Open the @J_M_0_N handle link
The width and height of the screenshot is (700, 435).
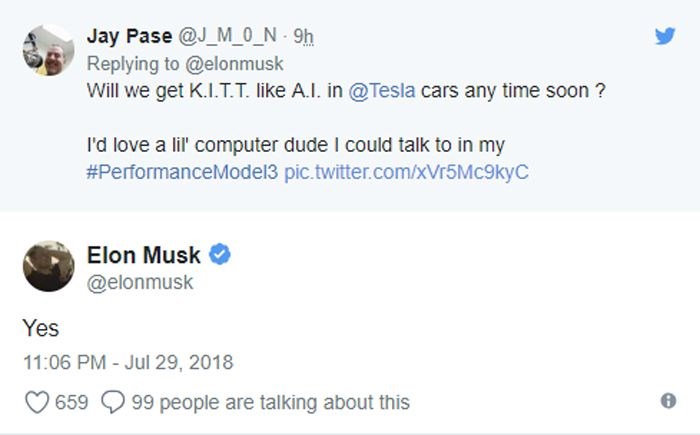[224, 36]
